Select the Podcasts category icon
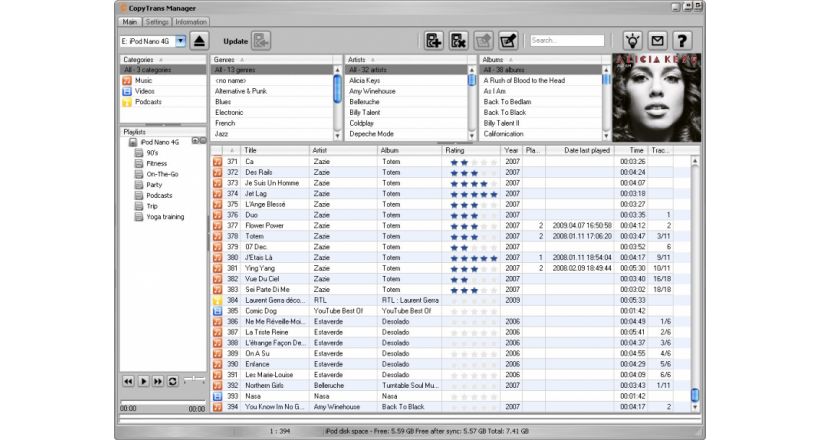Viewport: 820px width, 440px height. point(127,102)
